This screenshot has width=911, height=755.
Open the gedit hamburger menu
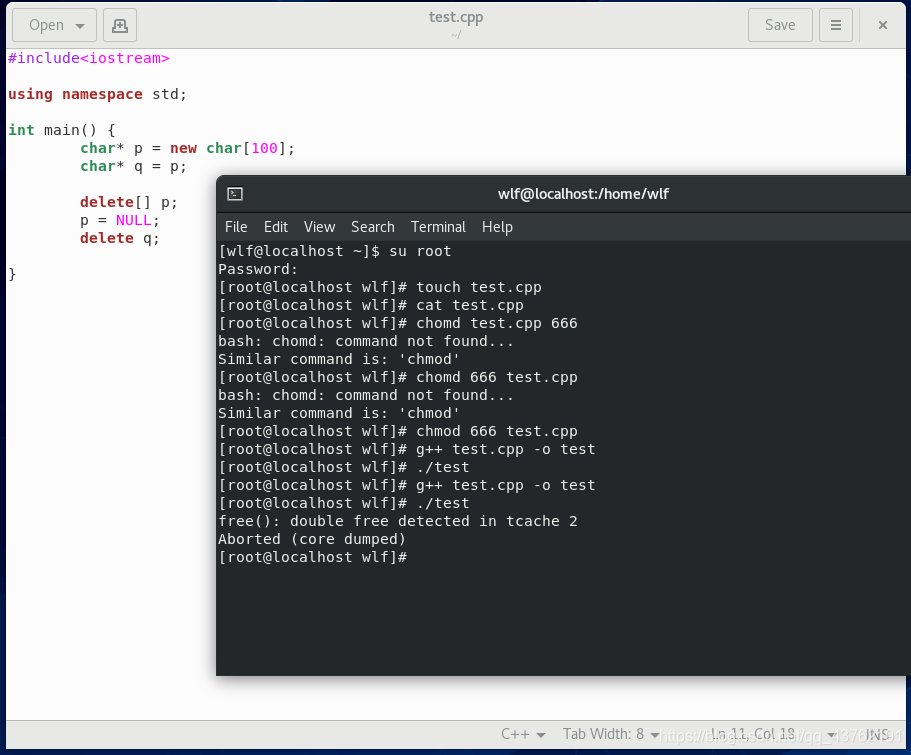[835, 25]
